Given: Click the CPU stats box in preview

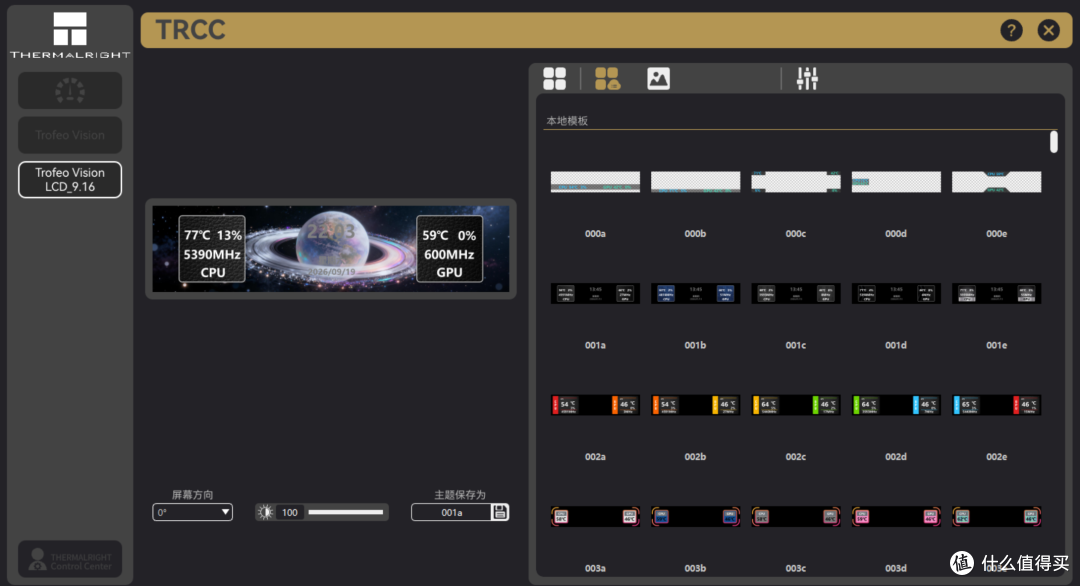Looking at the screenshot, I should click(212, 249).
